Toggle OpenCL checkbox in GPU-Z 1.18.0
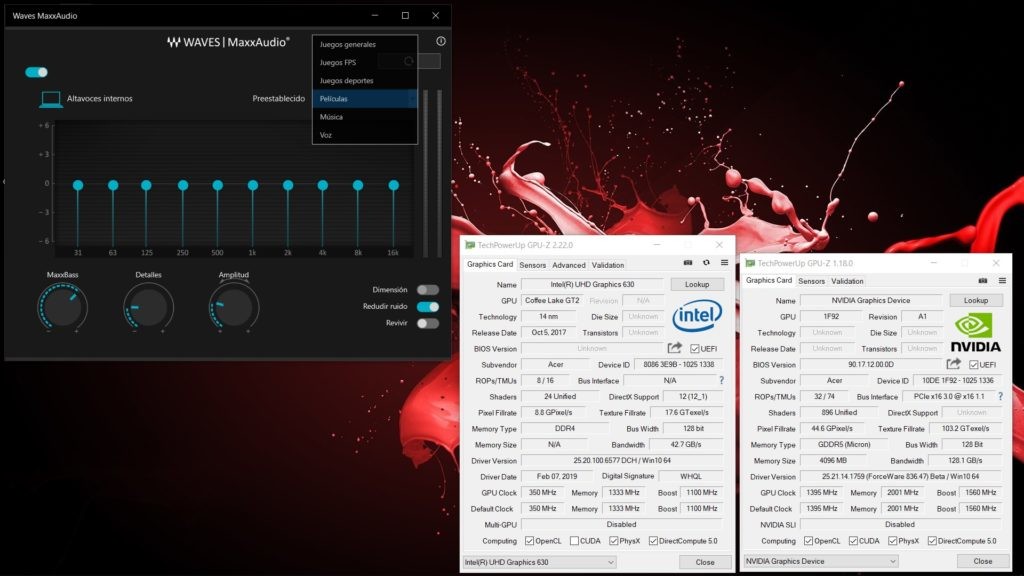Viewport: 1024px width, 576px height. point(808,541)
